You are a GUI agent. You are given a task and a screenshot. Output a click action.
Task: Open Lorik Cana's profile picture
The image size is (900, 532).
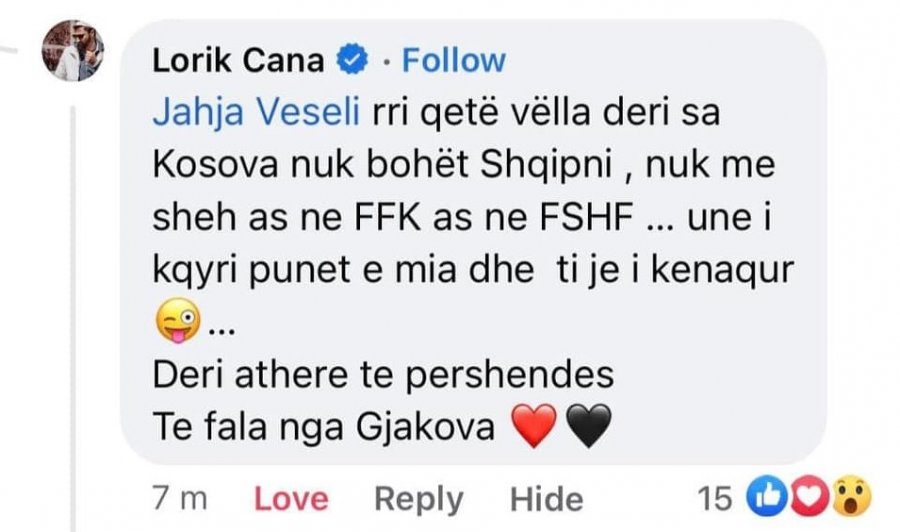click(x=73, y=51)
